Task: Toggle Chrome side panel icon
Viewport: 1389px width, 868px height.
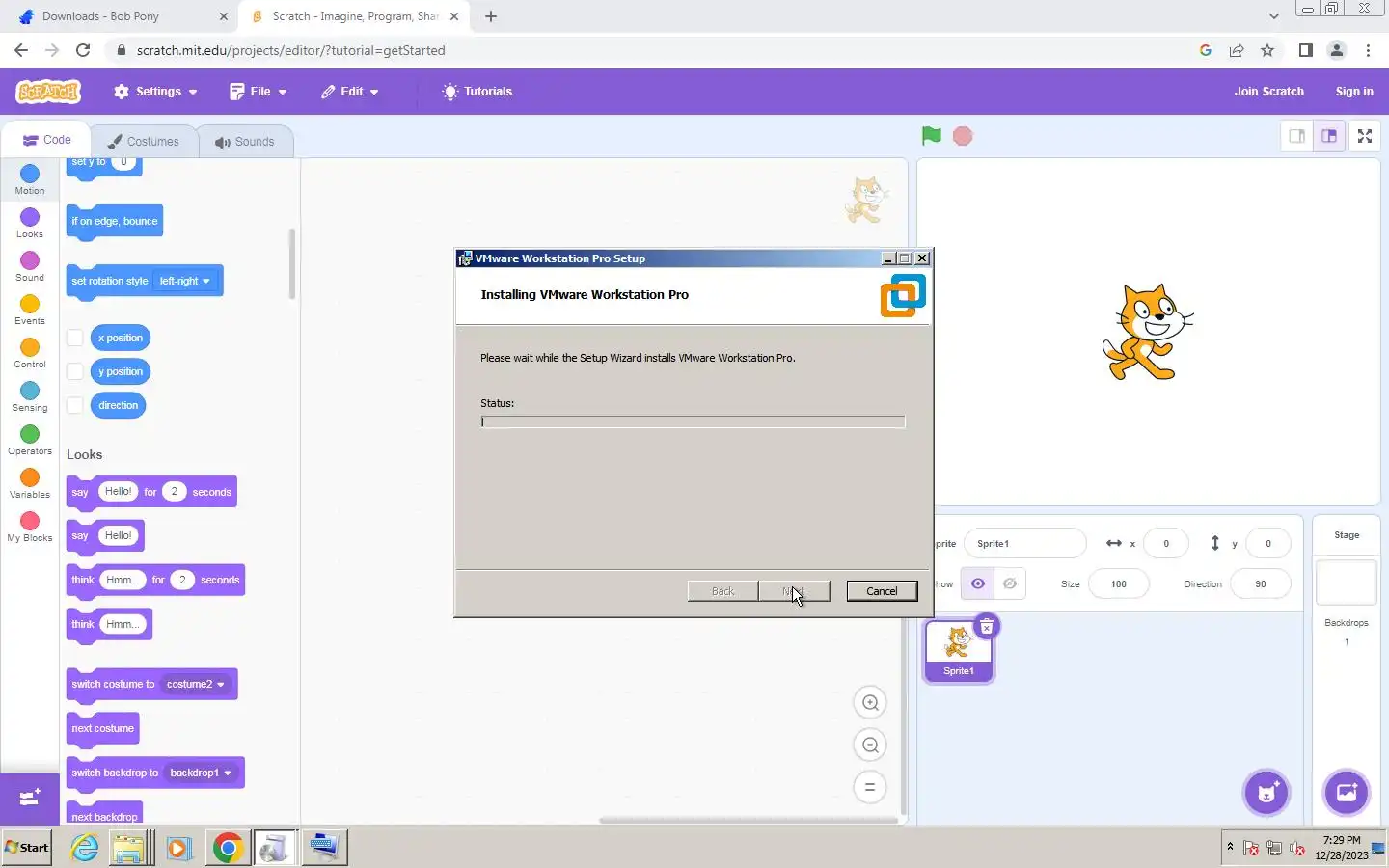Action: tap(1305, 50)
